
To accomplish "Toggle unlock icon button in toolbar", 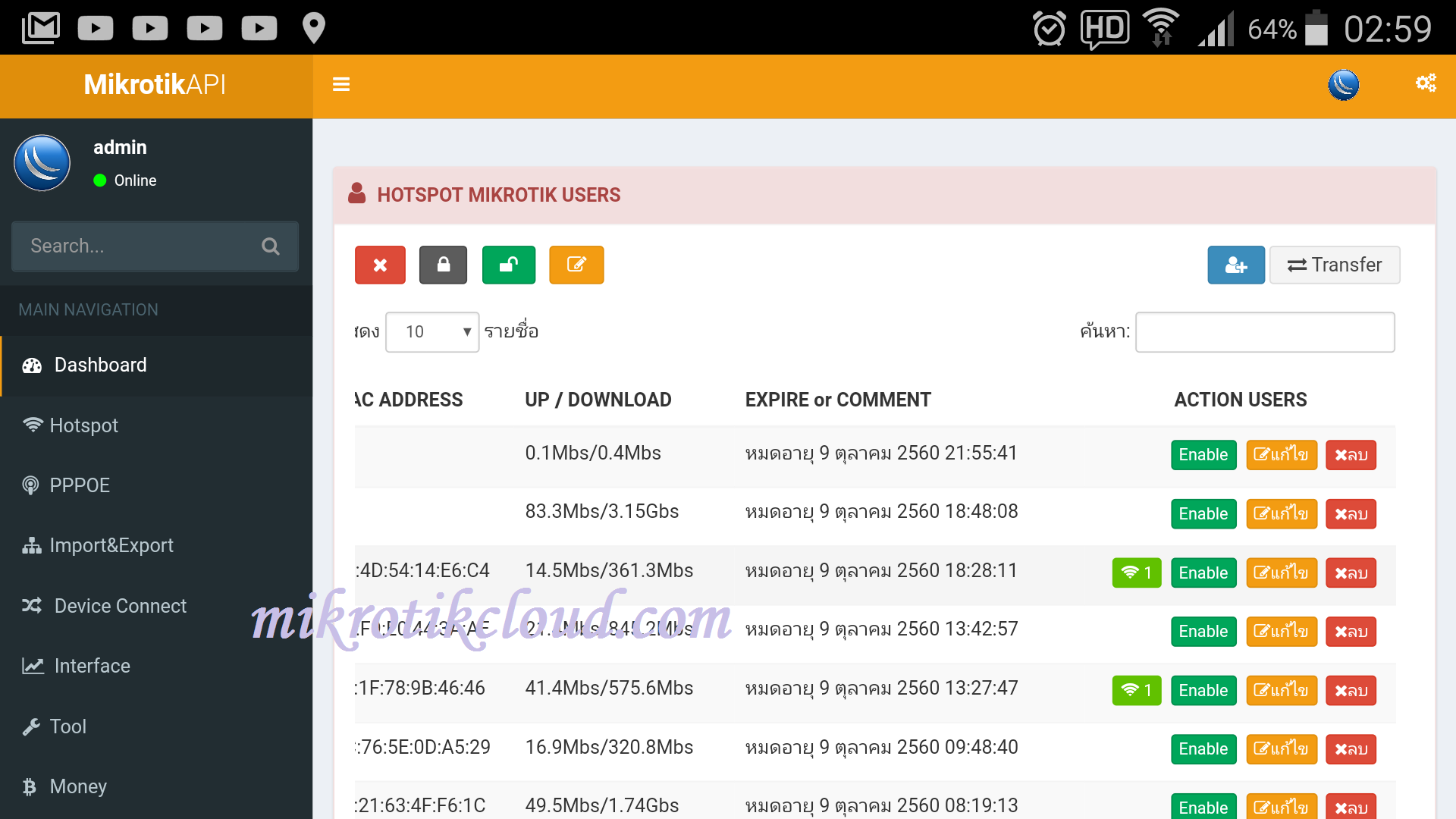I will point(510,265).
